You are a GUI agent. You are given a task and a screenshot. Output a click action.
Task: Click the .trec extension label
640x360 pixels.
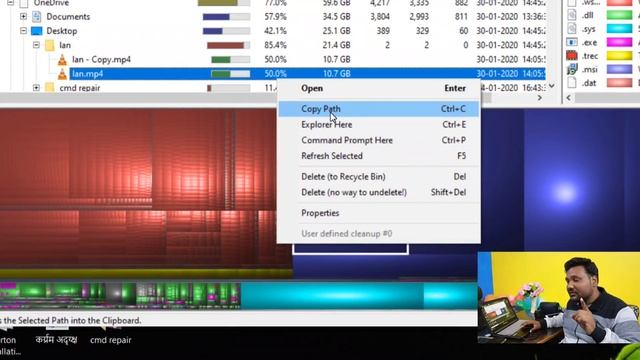[x=590, y=56]
